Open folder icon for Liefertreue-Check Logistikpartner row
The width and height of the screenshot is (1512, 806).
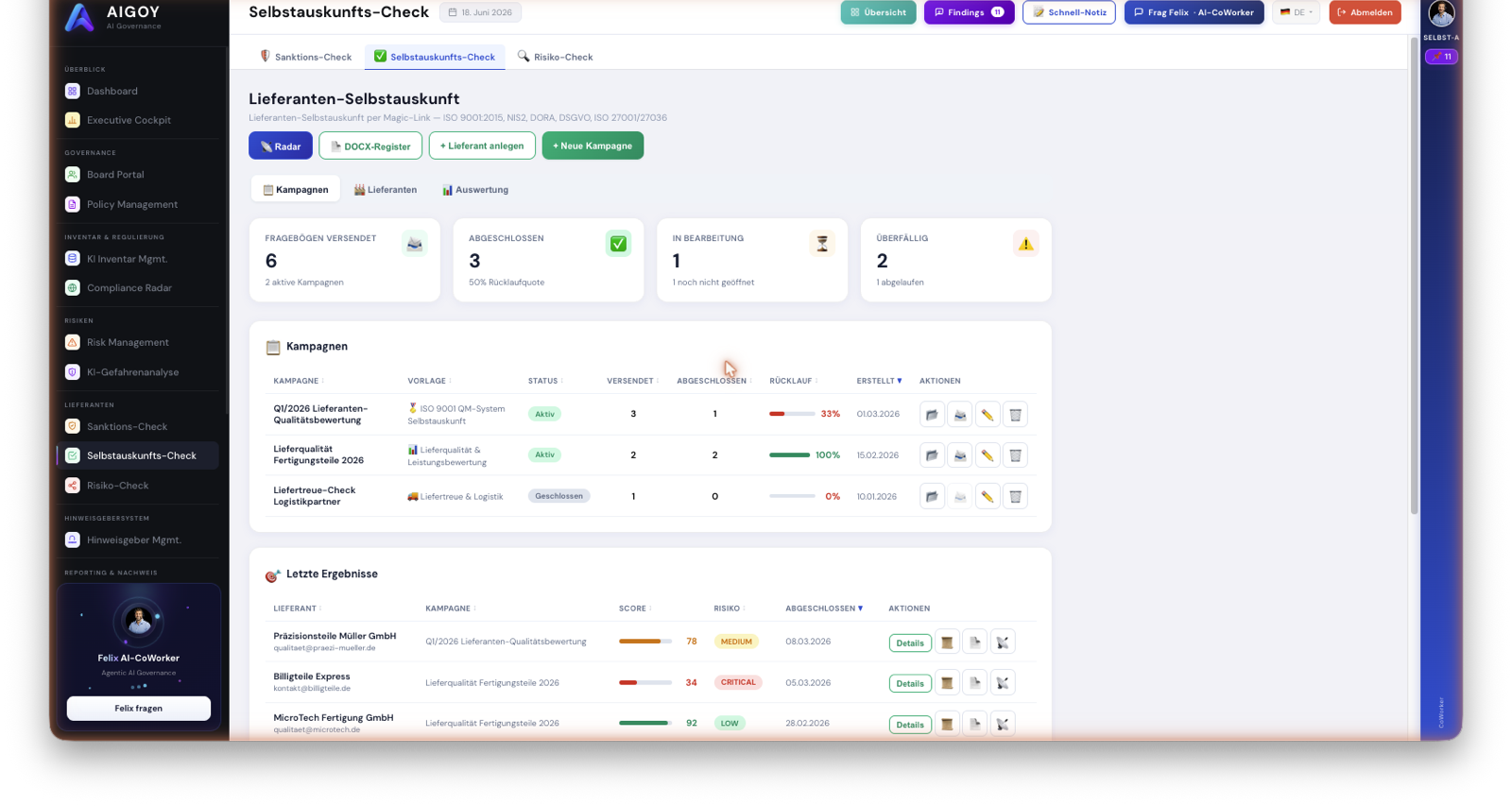(x=932, y=496)
